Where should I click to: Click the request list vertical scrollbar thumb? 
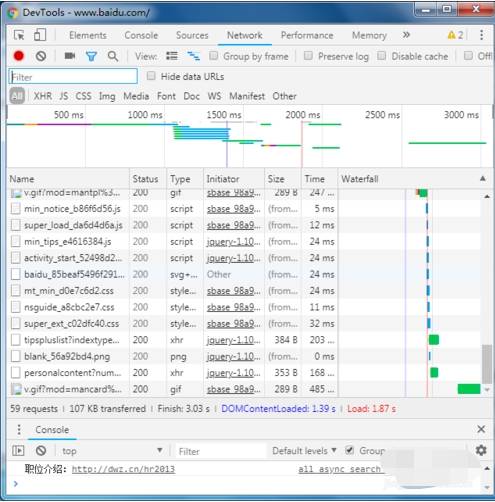[x=487, y=364]
